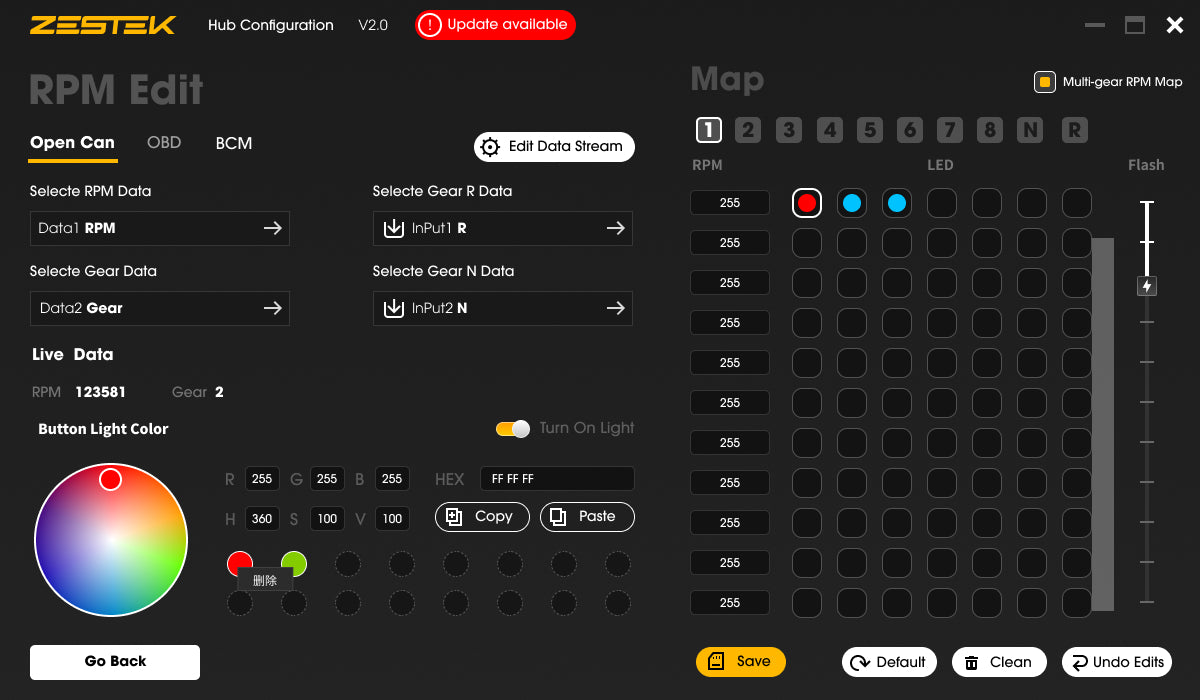
Task: Click the Paste color icon button
Action: coord(587,517)
